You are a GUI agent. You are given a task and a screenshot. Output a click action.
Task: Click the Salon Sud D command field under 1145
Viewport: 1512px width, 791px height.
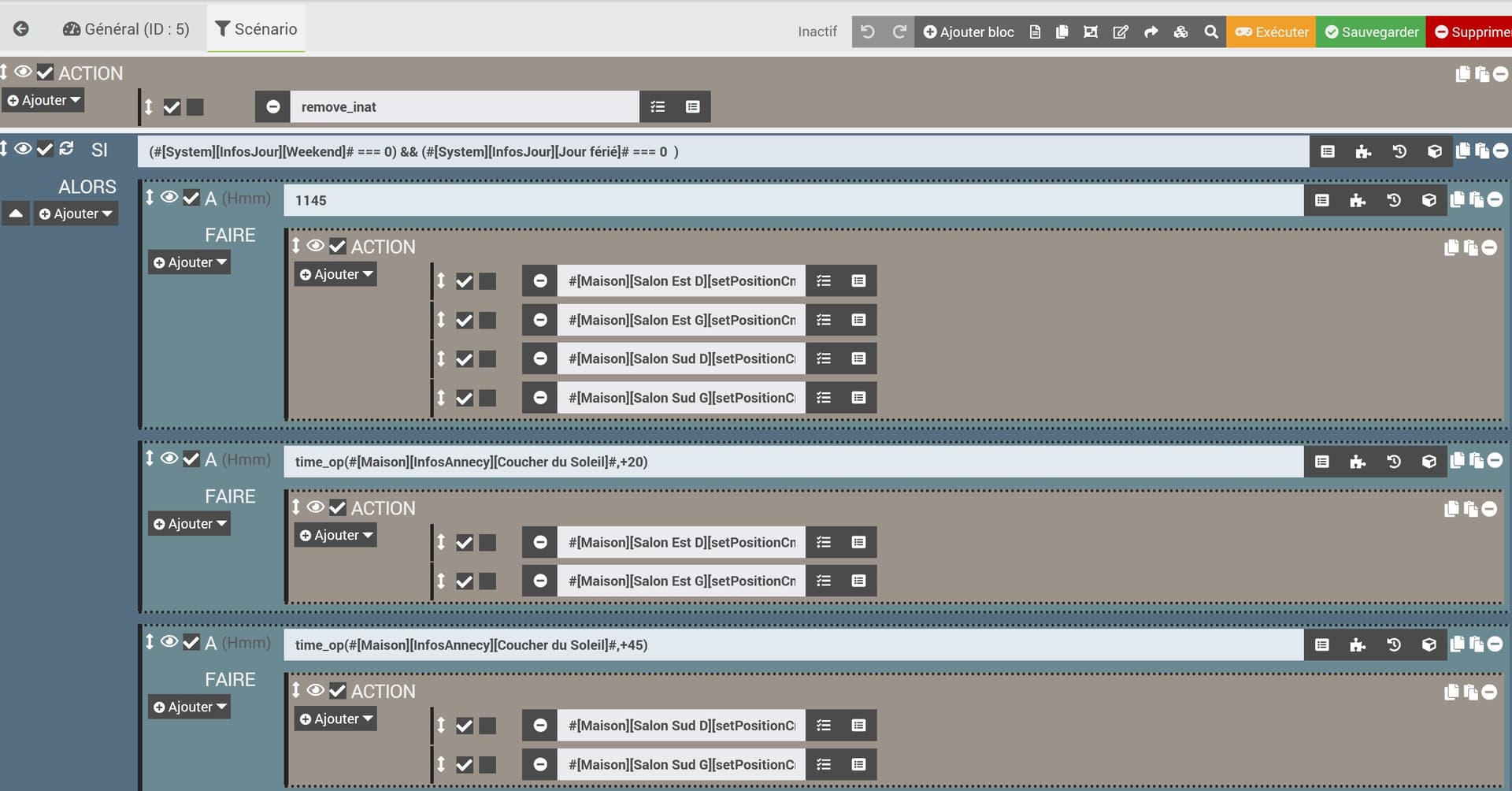[681, 358]
